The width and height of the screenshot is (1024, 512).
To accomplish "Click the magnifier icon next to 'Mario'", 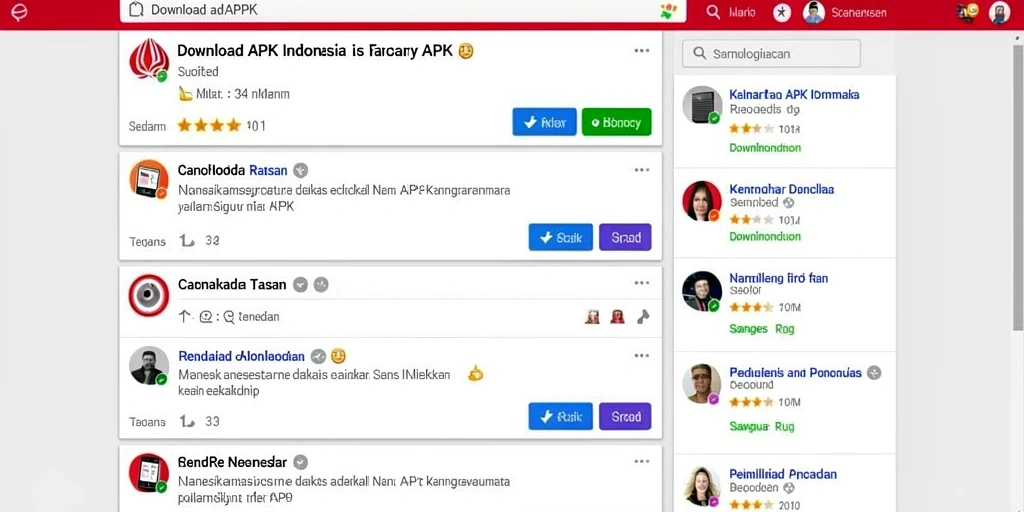I will (713, 12).
